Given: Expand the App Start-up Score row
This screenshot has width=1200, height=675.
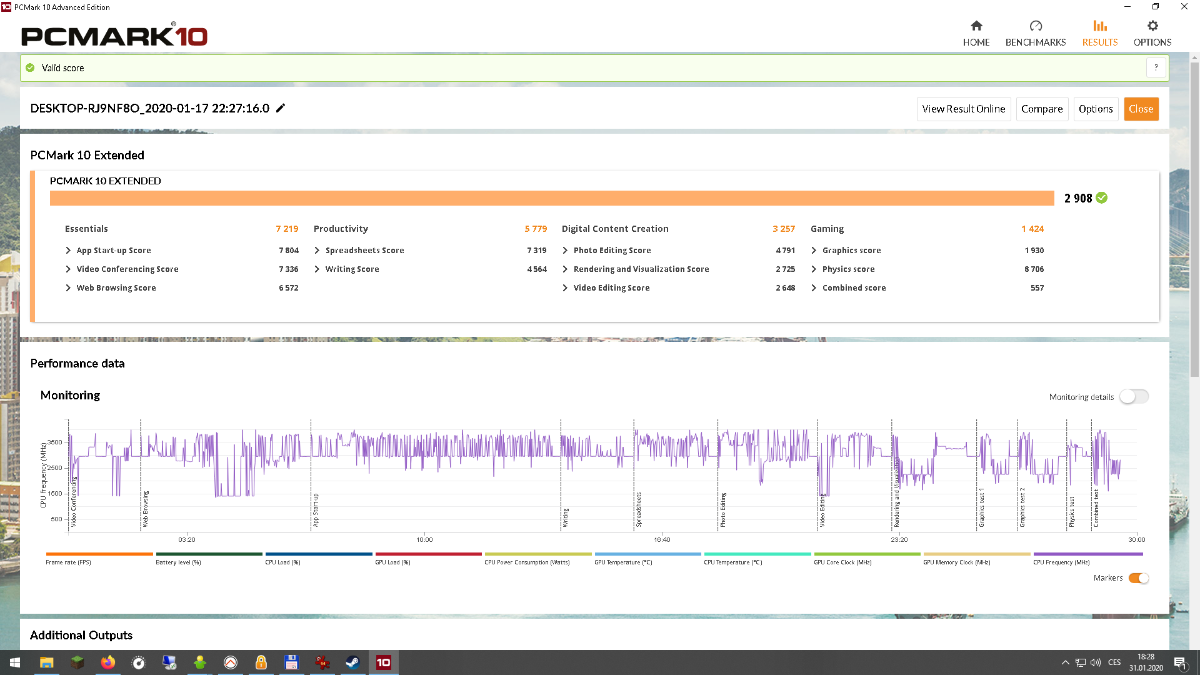Looking at the screenshot, I should coord(113,250).
